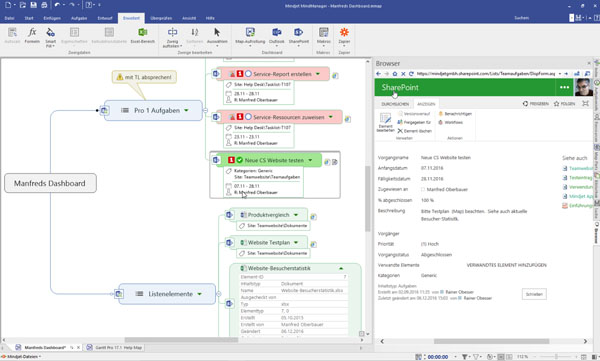
Task: Click the focus mode icon beside FOLGEN
Action: click(585, 103)
